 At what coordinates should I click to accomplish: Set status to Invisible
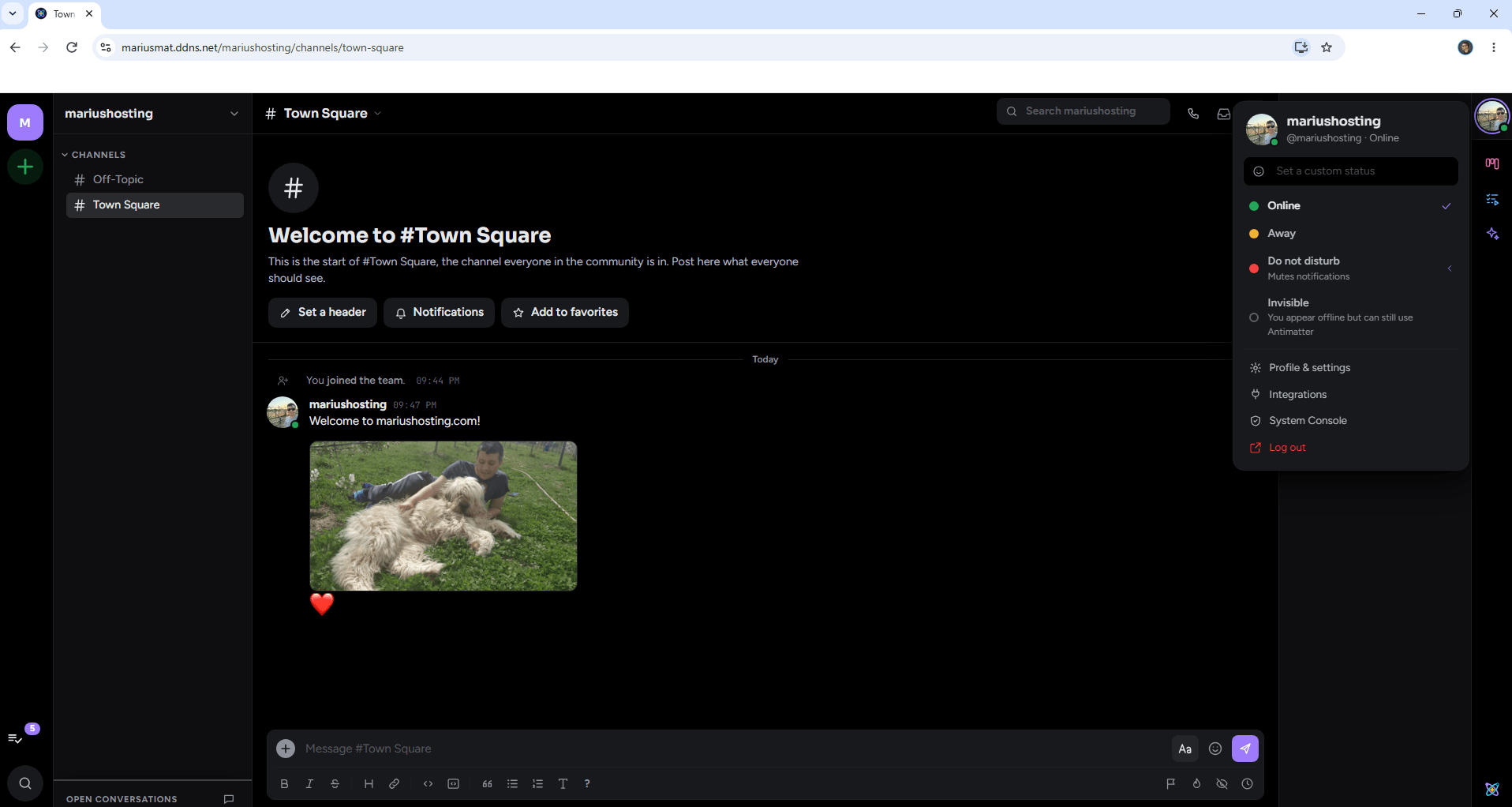[1351, 317]
